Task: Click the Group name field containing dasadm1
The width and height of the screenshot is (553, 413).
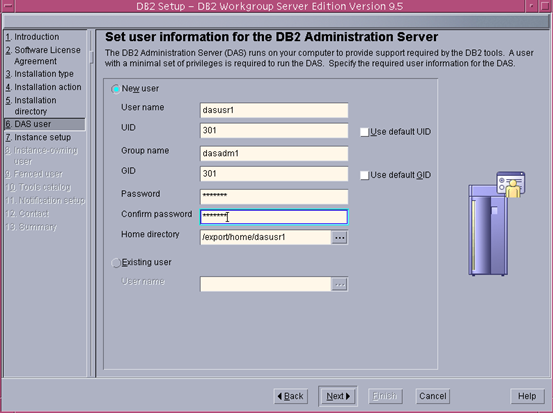Action: (x=274, y=153)
